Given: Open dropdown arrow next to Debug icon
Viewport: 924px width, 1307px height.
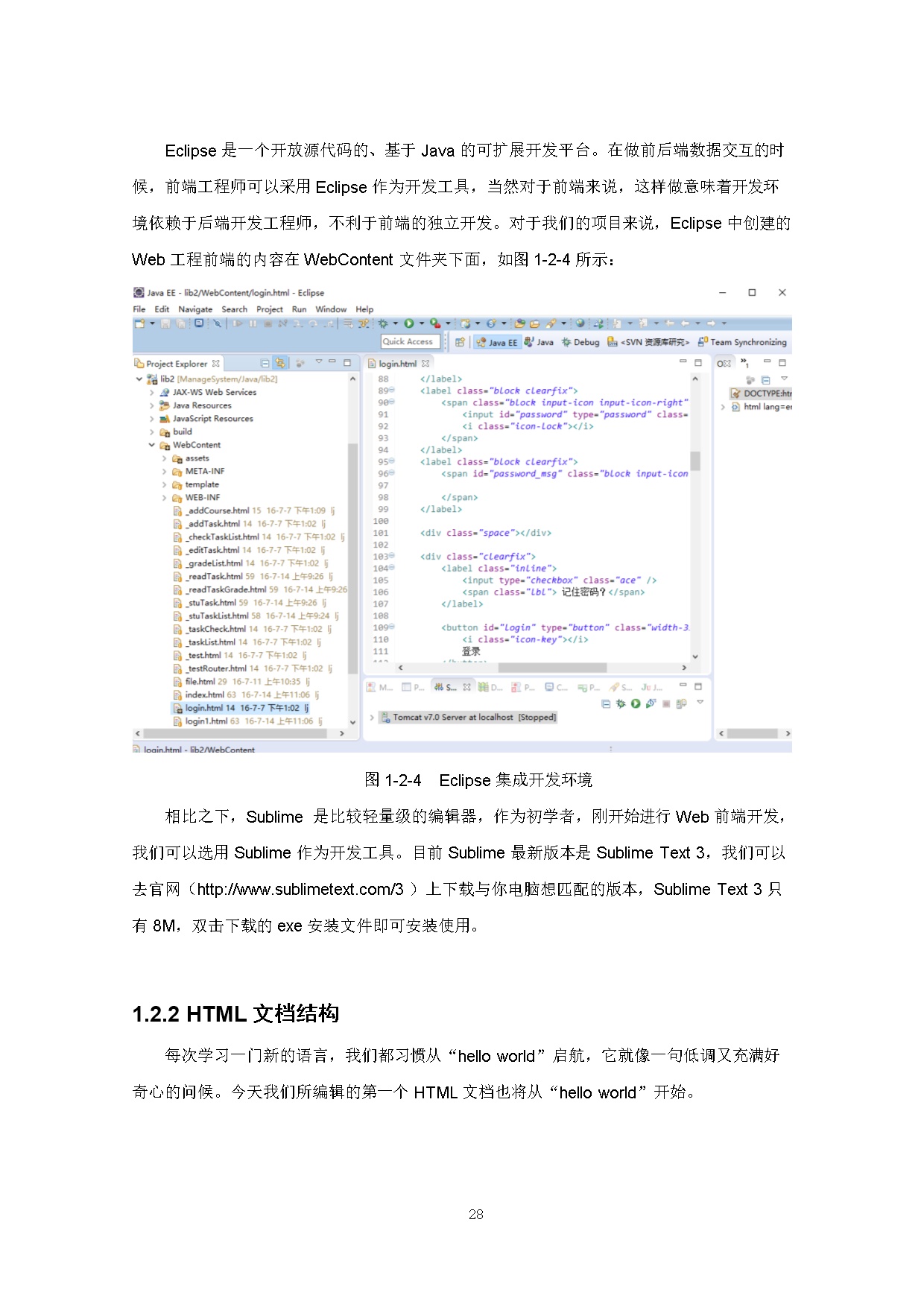Looking at the screenshot, I should pos(396,323).
